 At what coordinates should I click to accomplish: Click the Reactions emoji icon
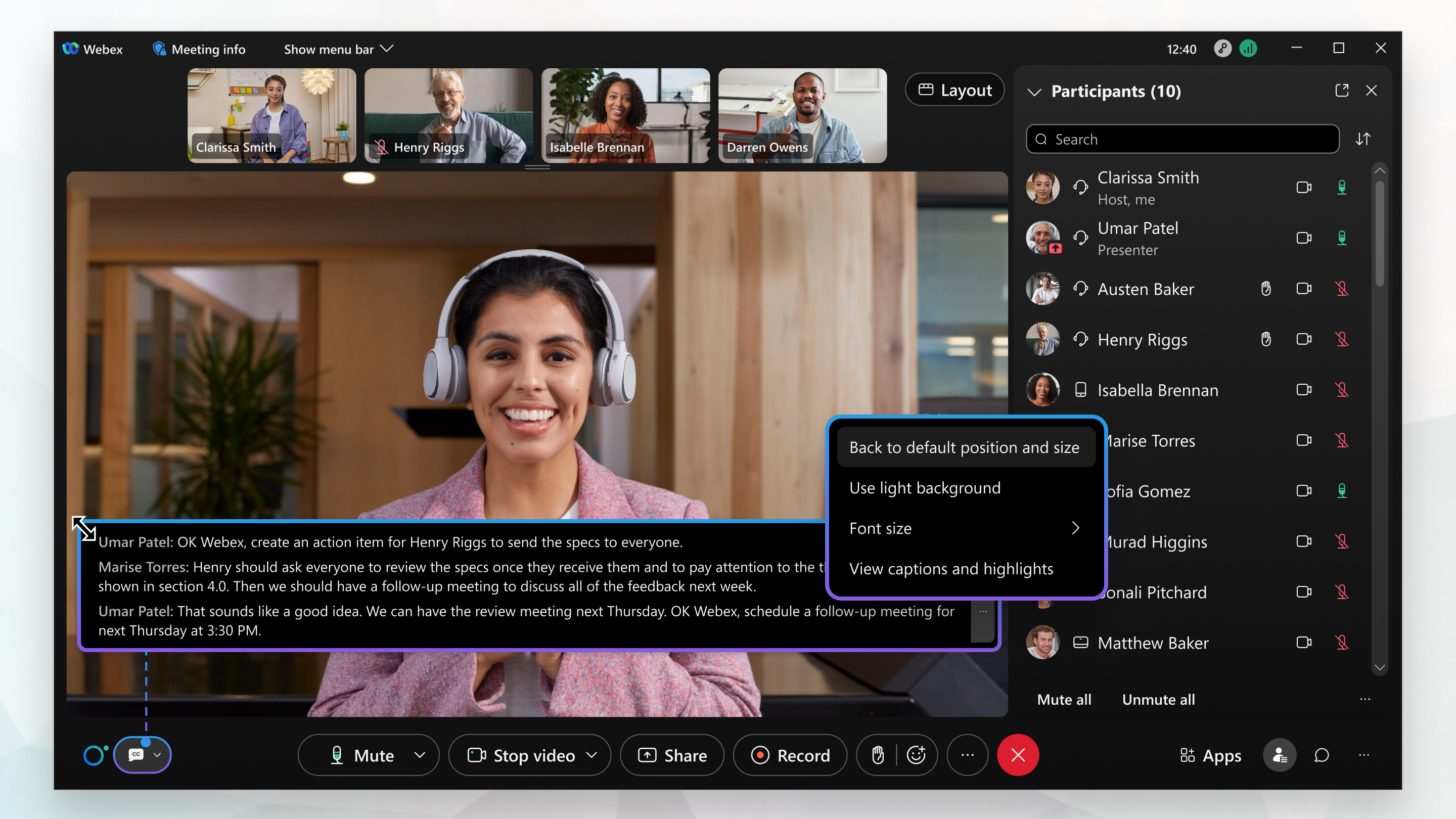tap(915, 755)
